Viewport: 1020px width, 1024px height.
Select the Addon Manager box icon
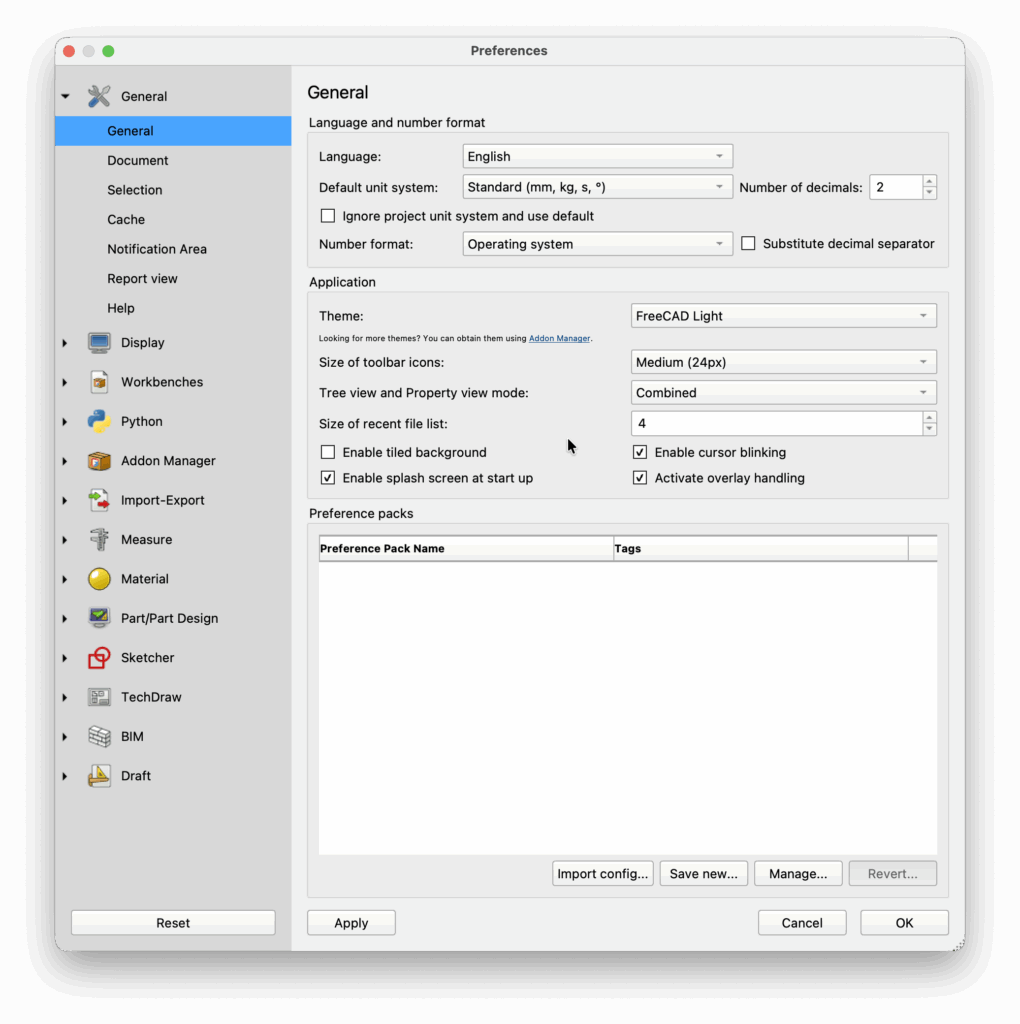99,461
